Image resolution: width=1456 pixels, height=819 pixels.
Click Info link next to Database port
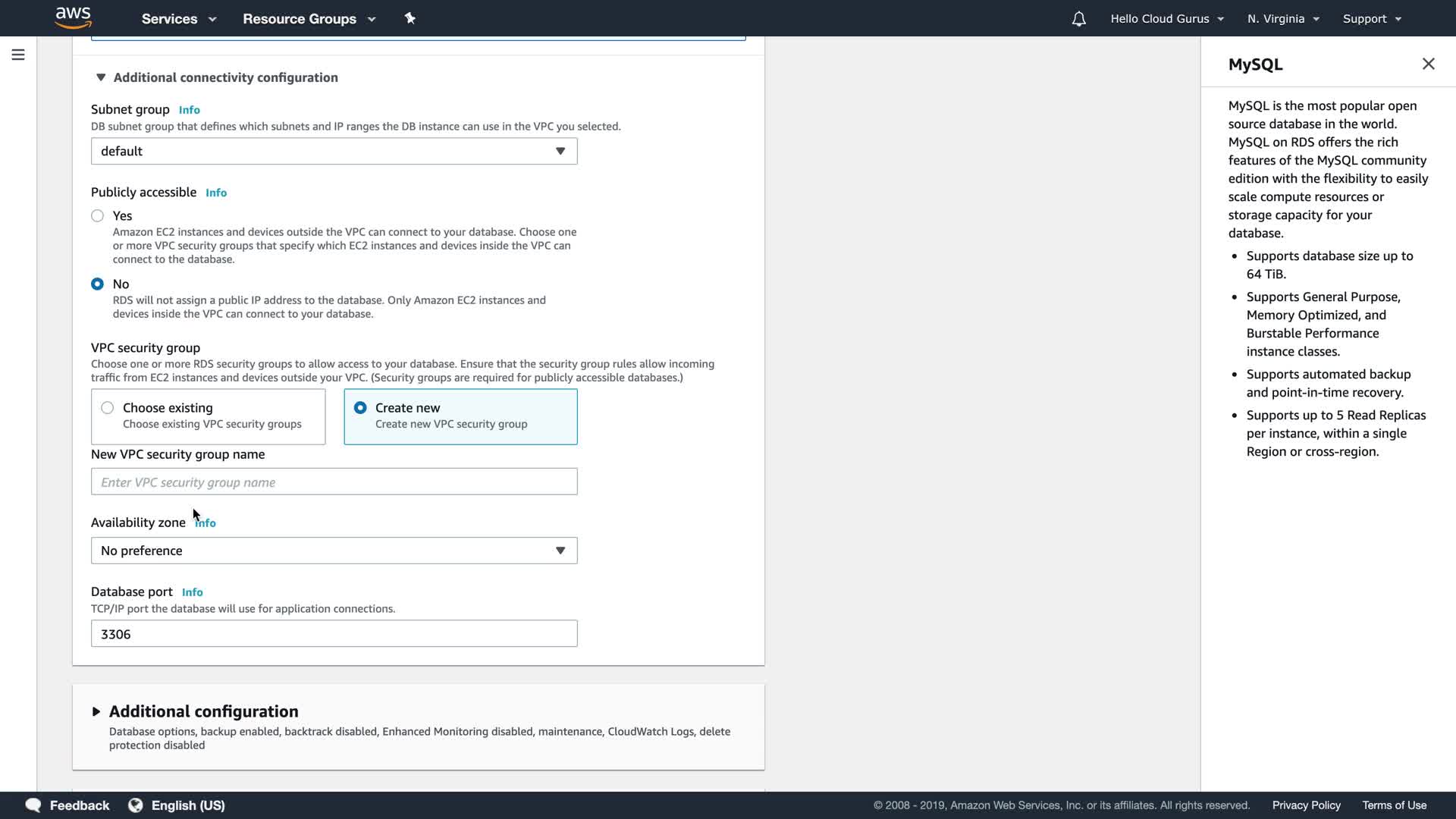(x=192, y=592)
